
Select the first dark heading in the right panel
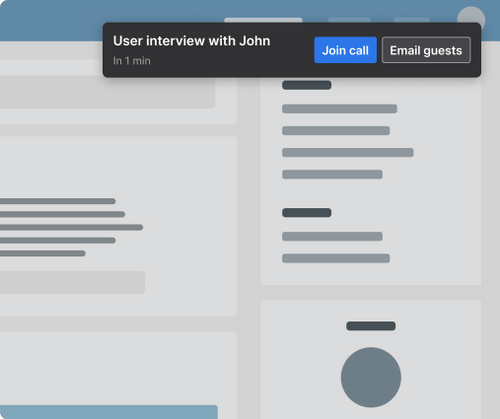click(x=307, y=85)
